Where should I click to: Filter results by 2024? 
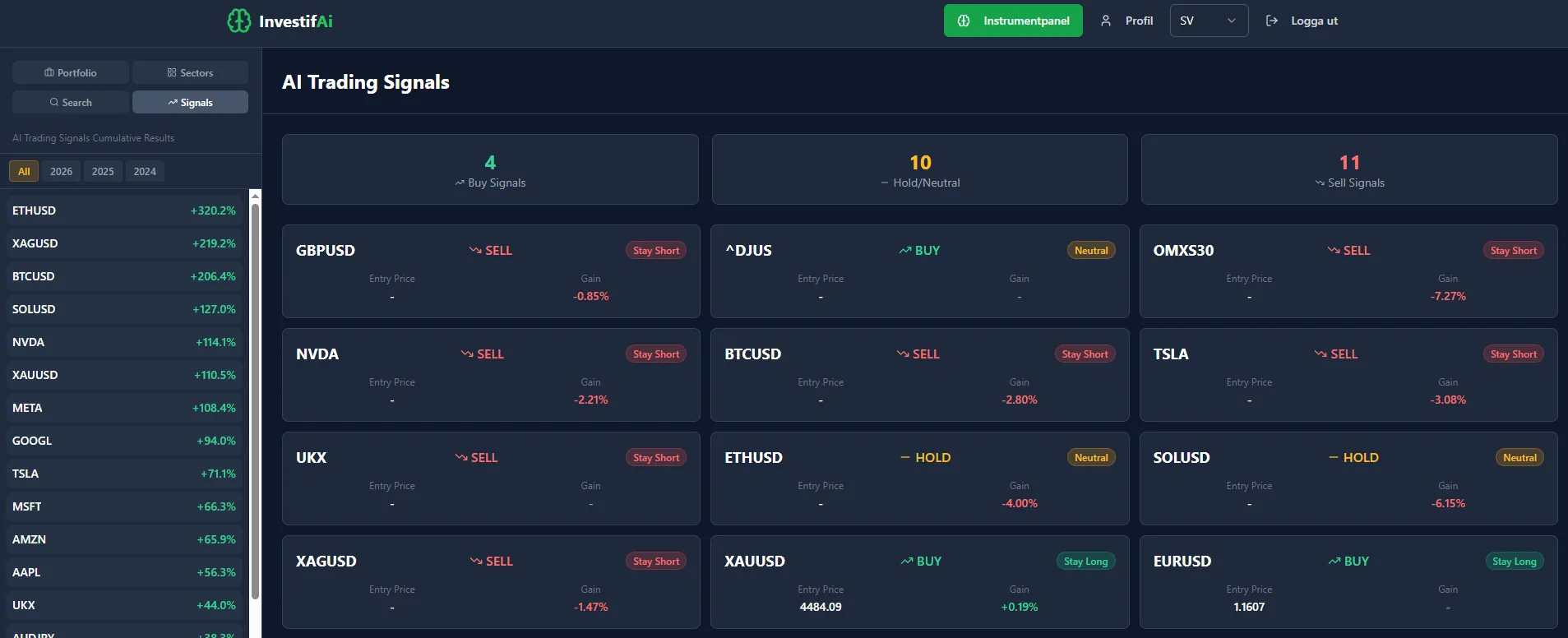(x=145, y=171)
